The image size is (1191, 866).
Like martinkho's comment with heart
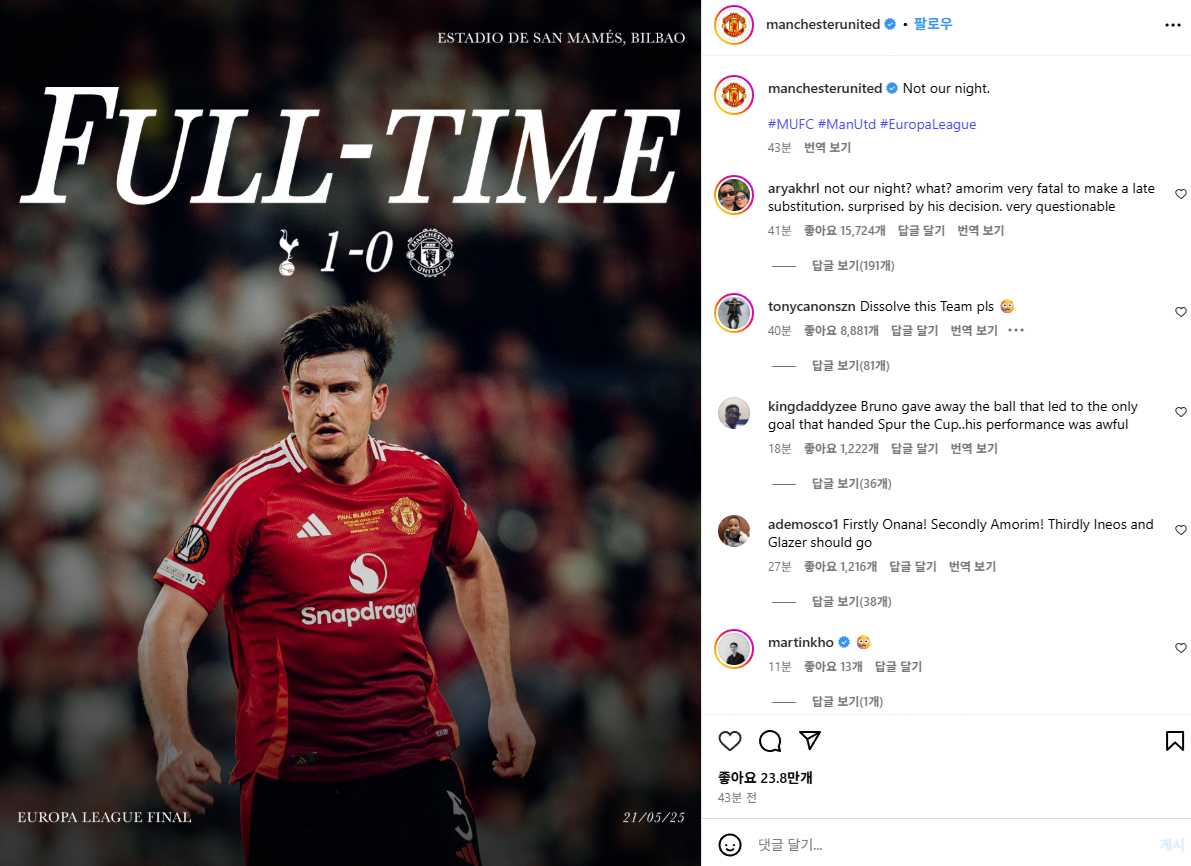pos(1180,648)
